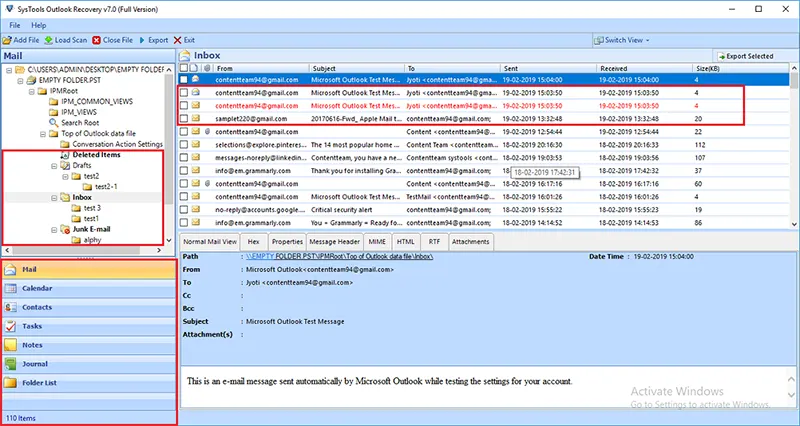This screenshot has height=426, width=800.
Task: Click the Tasks navigation icon
Action: tap(11, 326)
